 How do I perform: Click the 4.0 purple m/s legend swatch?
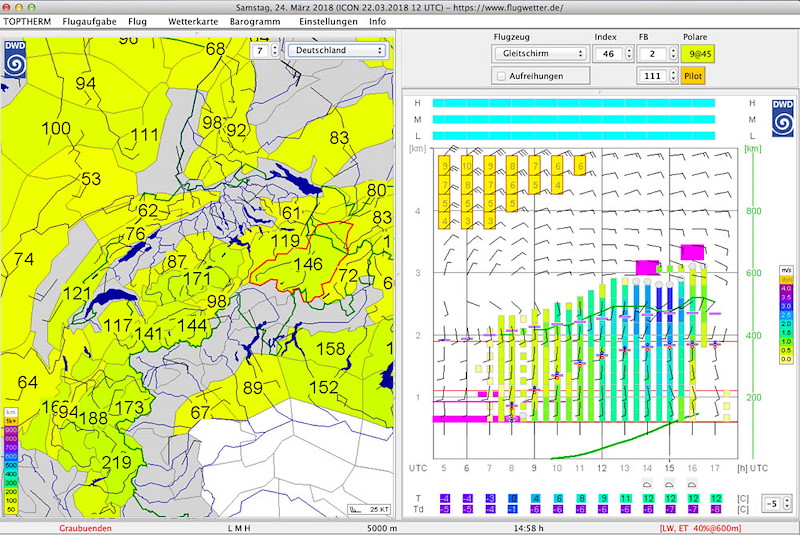click(786, 289)
